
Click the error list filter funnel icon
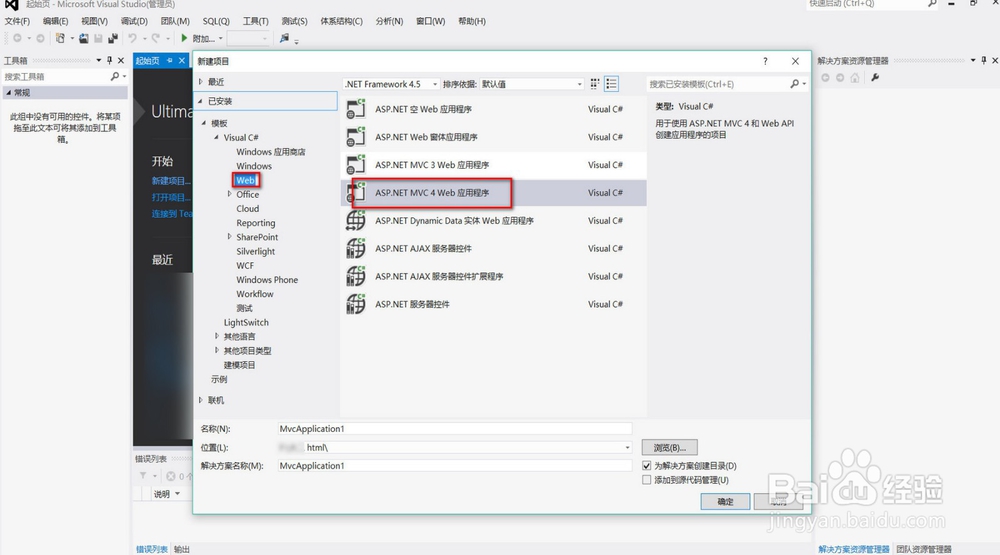143,476
